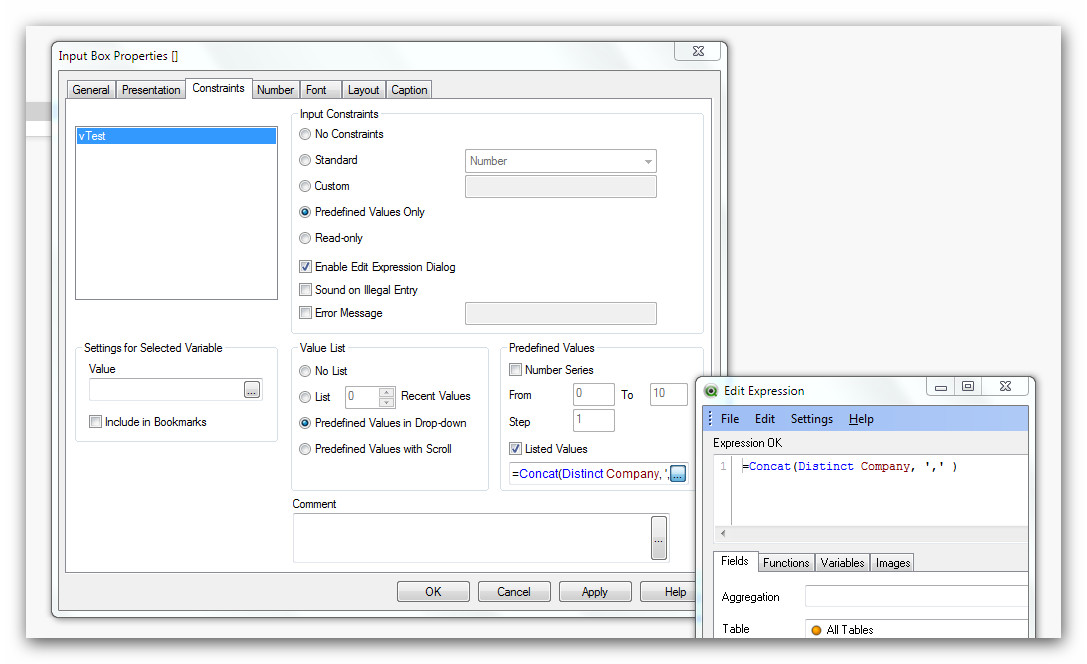Viewport: 1087px width, 664px height.
Task: Select No List radio option
Action: 305,372
